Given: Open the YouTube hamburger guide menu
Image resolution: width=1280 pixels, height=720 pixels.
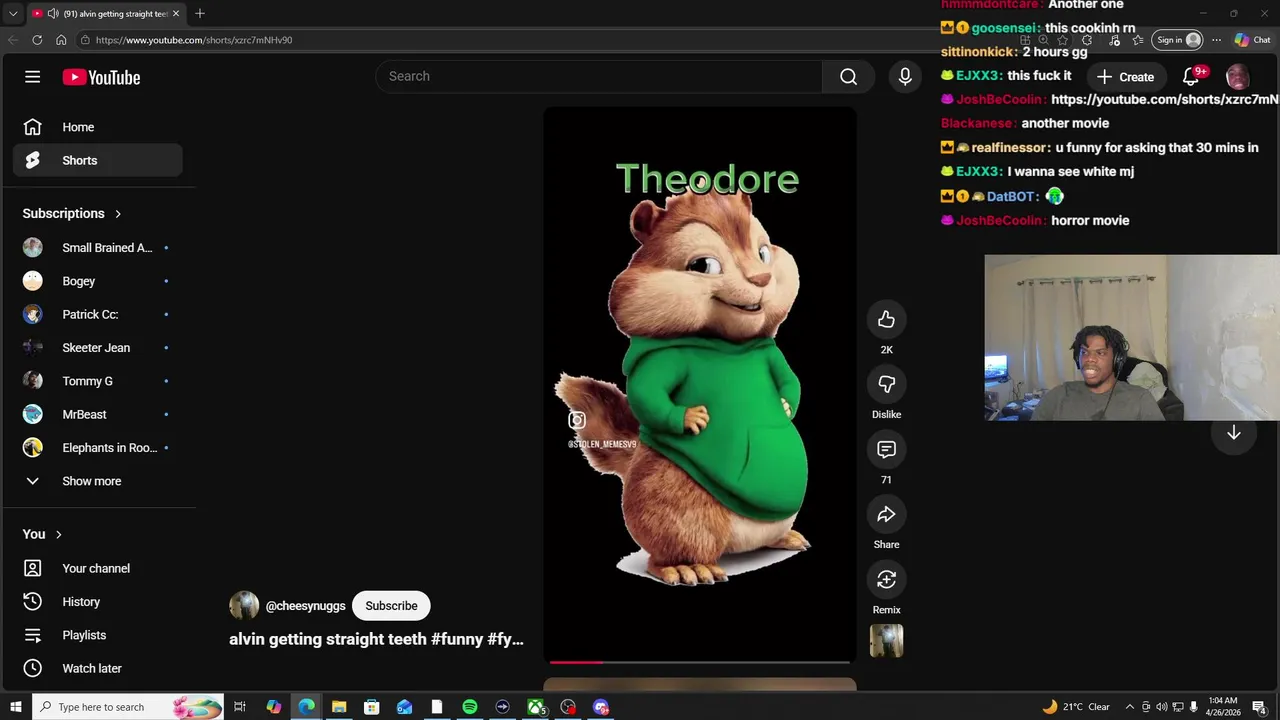Looking at the screenshot, I should pos(32,77).
